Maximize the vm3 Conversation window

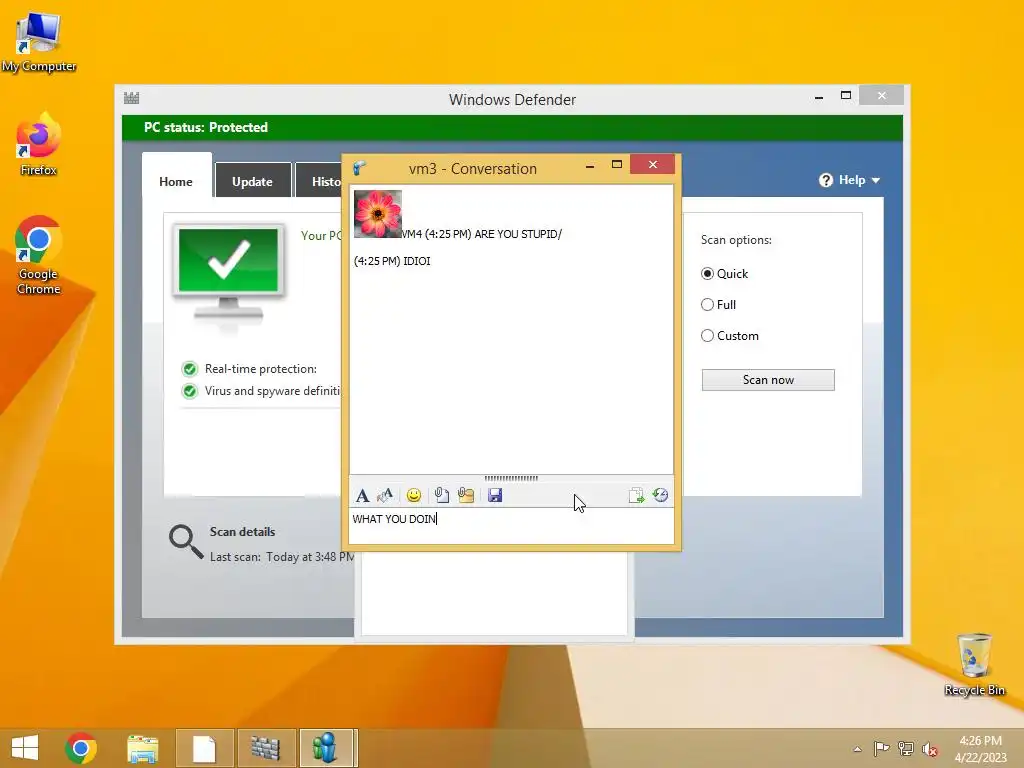pos(616,165)
